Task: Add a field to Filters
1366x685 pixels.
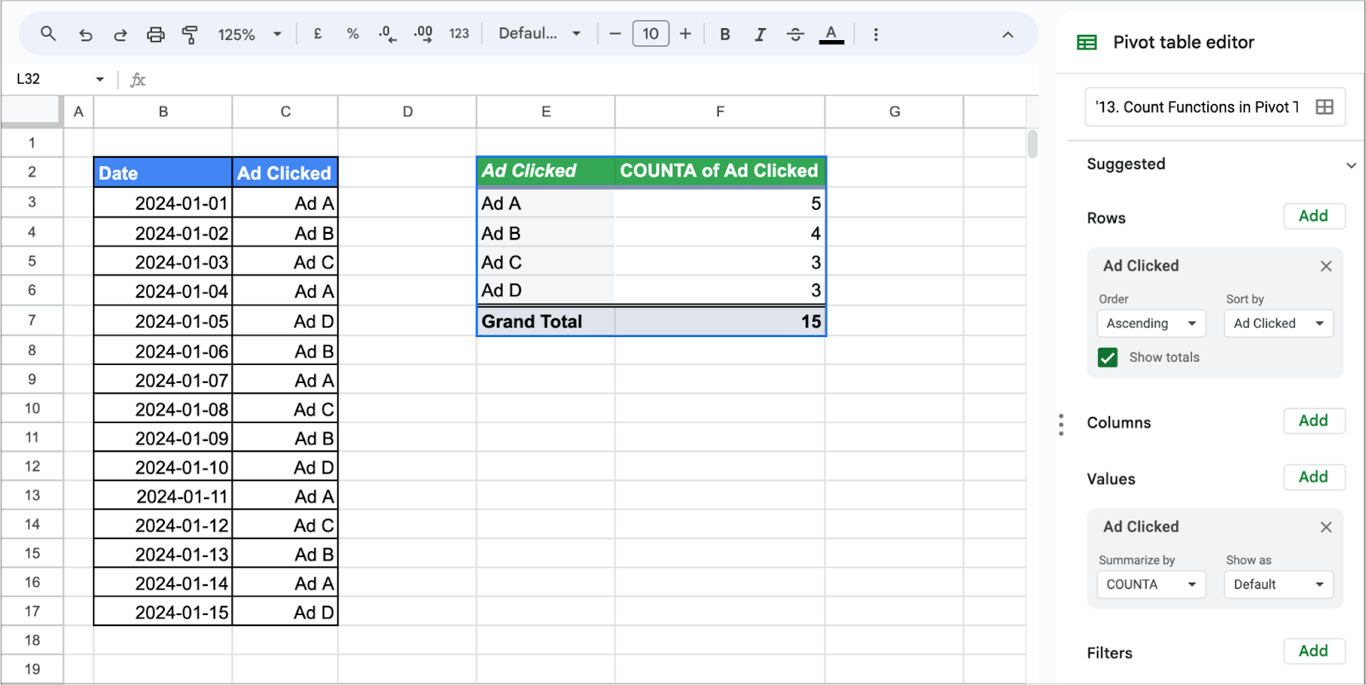Action: [x=1313, y=651]
